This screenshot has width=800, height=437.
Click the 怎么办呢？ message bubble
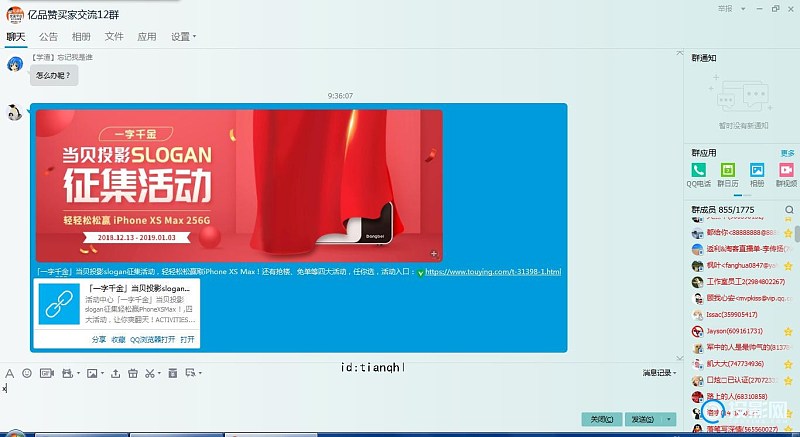pos(54,75)
